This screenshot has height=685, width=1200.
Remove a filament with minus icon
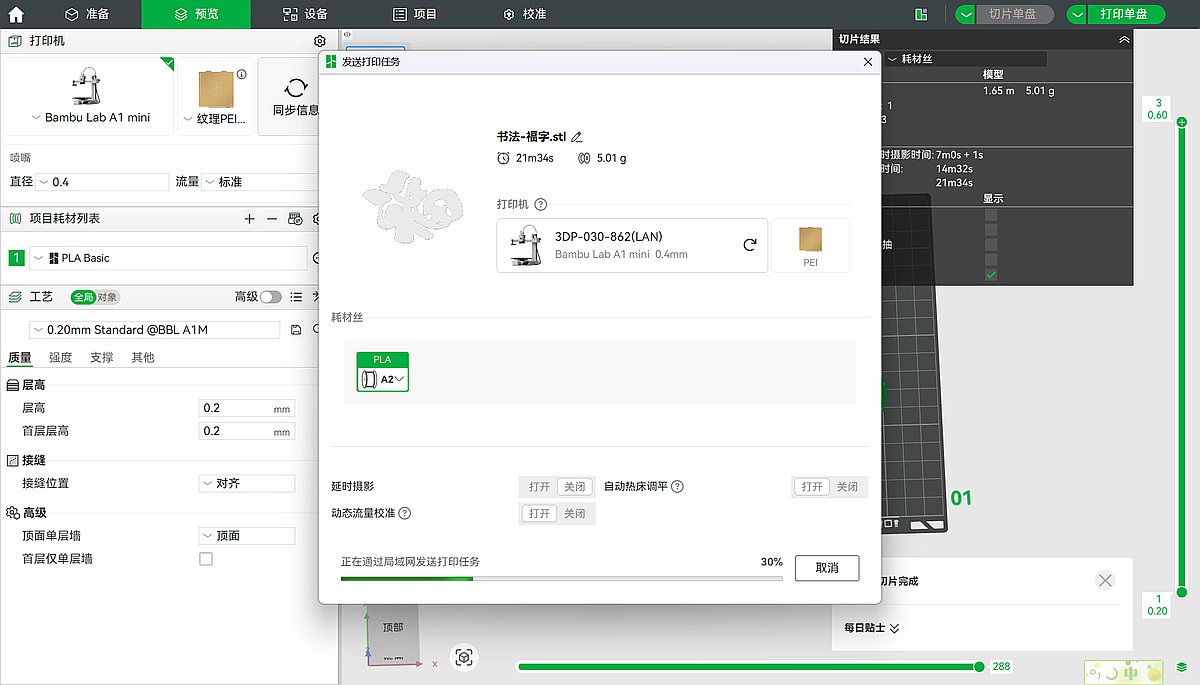click(271, 218)
